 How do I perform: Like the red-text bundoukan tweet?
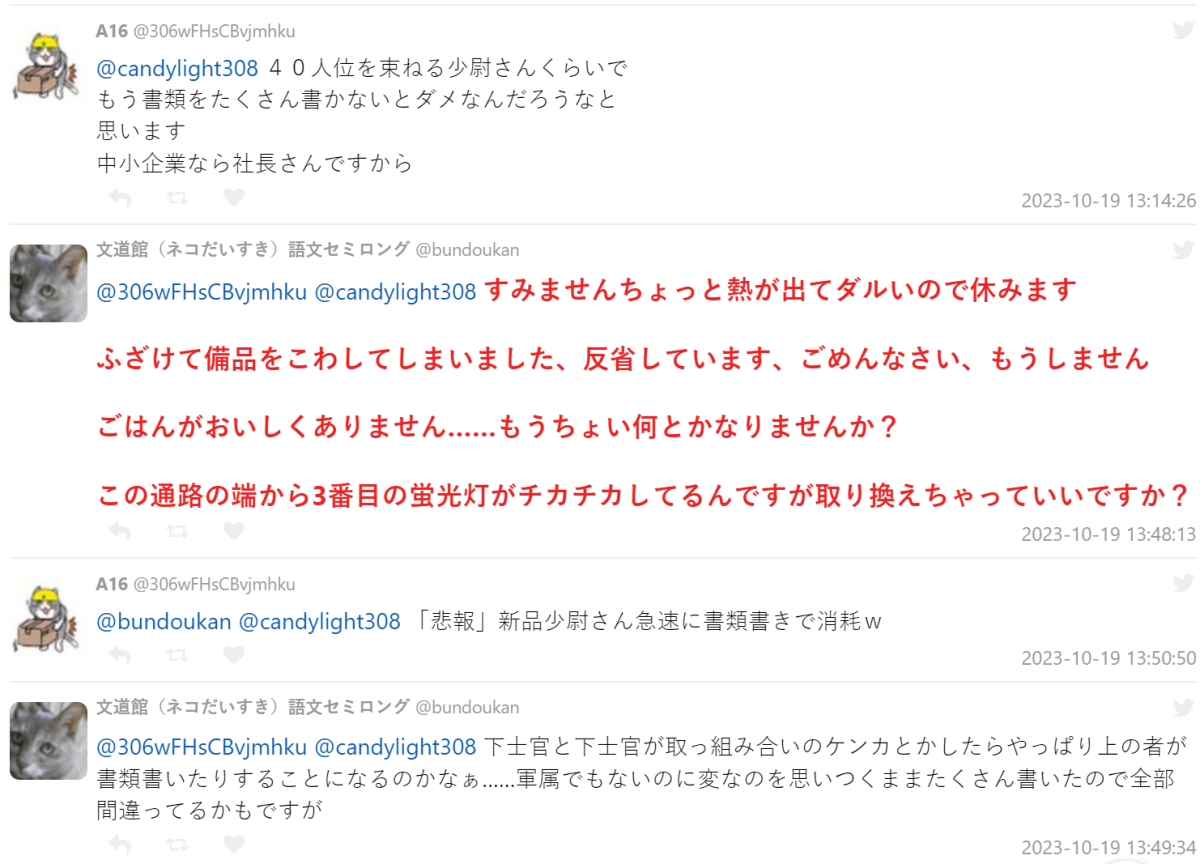click(x=233, y=532)
